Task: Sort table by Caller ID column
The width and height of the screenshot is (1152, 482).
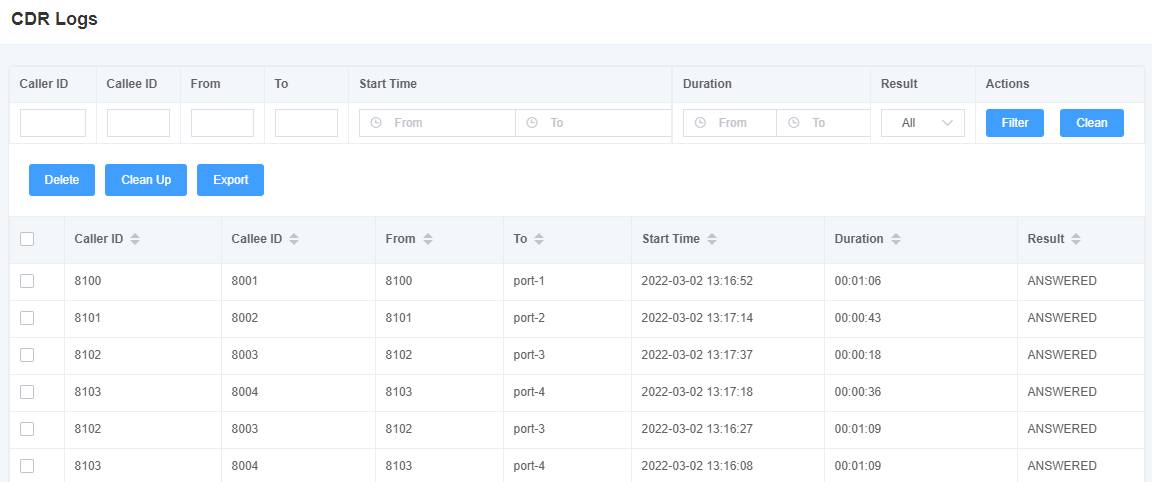Action: (x=134, y=240)
